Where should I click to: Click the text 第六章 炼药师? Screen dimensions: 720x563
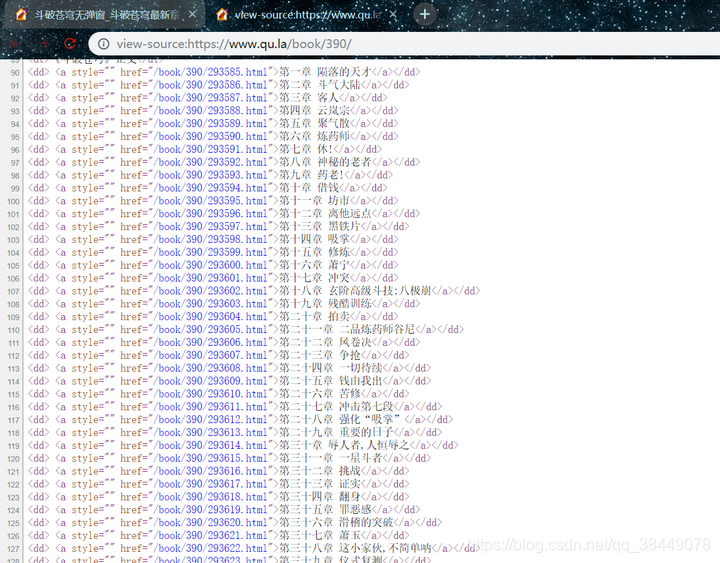point(314,136)
